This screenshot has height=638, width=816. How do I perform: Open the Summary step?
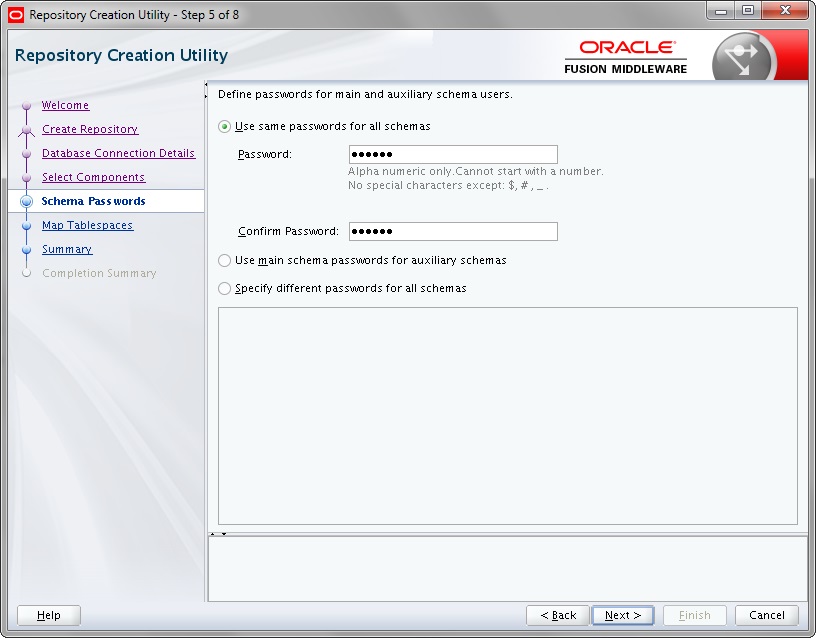67,249
